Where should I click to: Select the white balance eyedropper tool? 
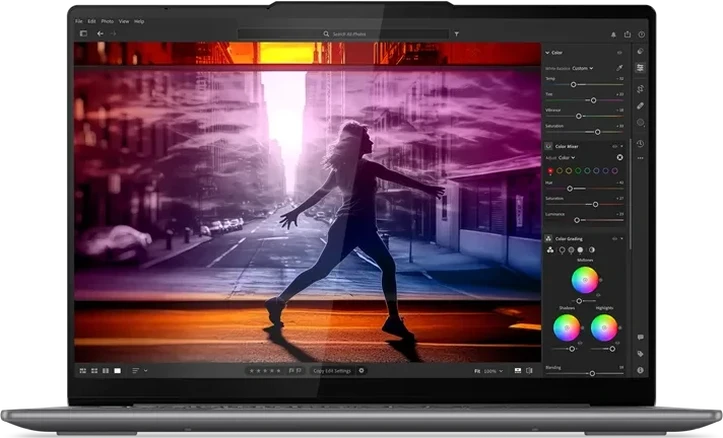(620, 68)
